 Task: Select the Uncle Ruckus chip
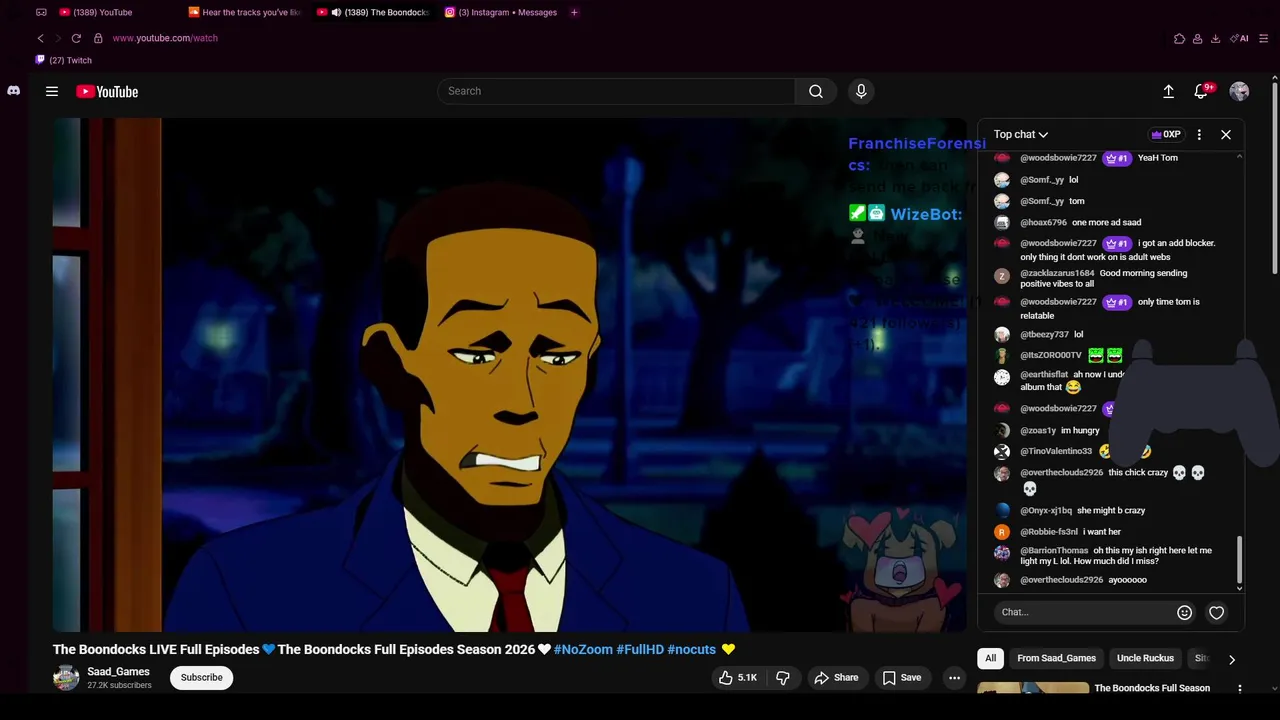coord(1145,658)
